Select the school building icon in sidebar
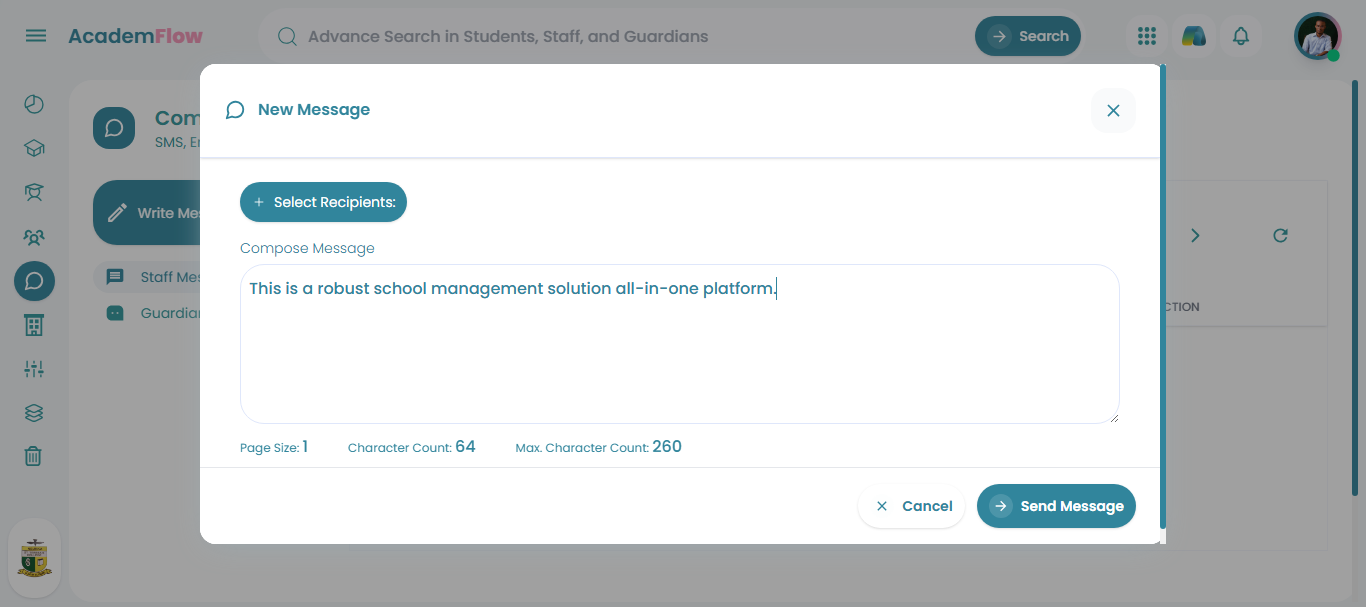This screenshot has width=1366, height=607. pyautogui.click(x=33, y=324)
